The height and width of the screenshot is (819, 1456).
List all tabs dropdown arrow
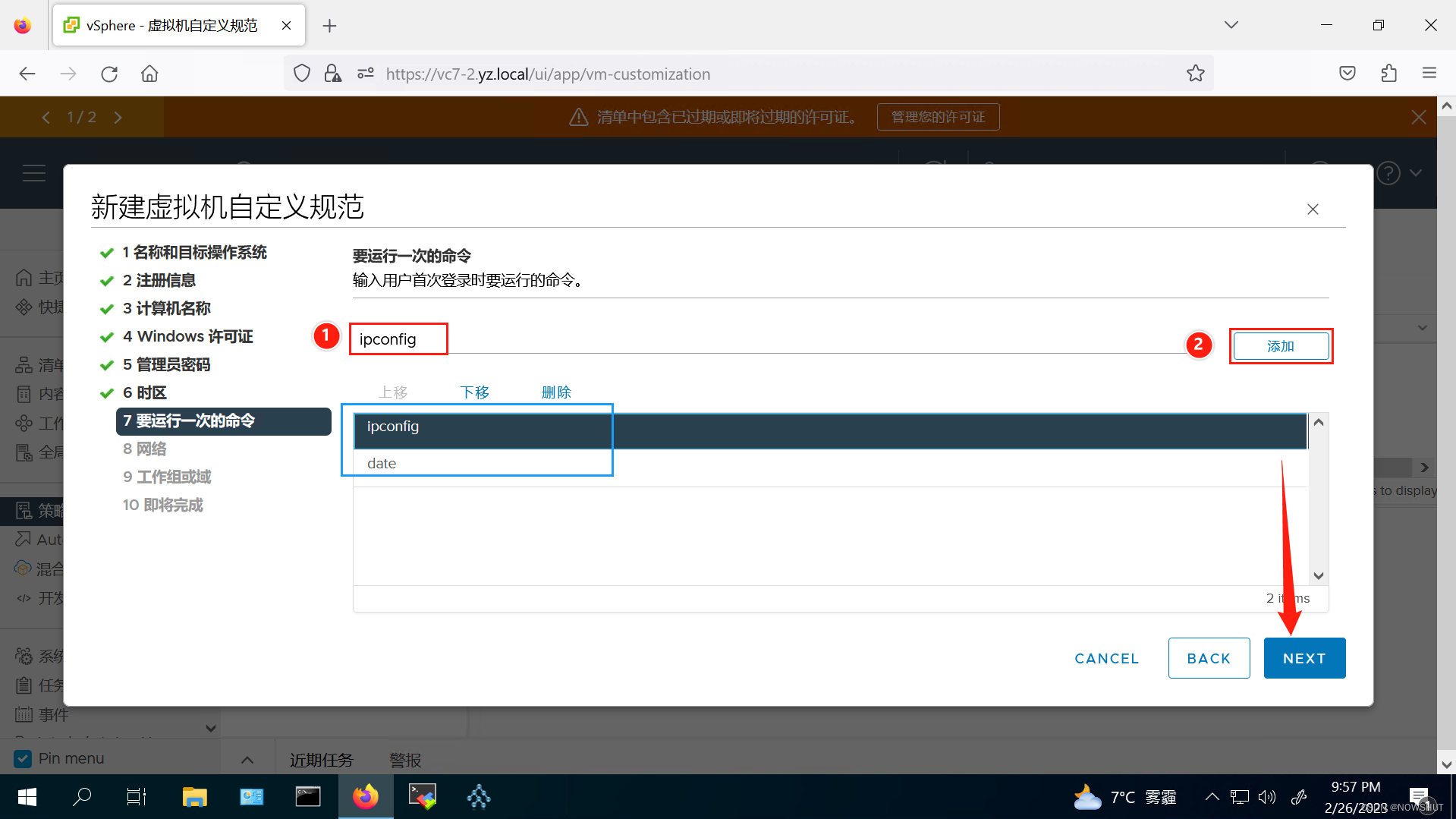tap(1231, 25)
